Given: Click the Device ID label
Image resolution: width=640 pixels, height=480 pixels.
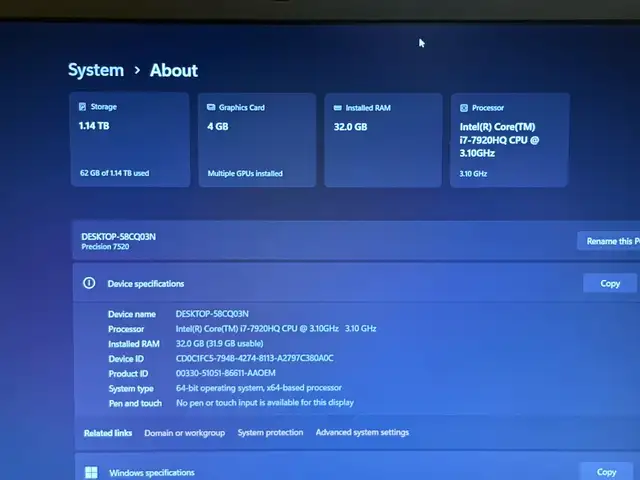Looking at the screenshot, I should (126, 359).
